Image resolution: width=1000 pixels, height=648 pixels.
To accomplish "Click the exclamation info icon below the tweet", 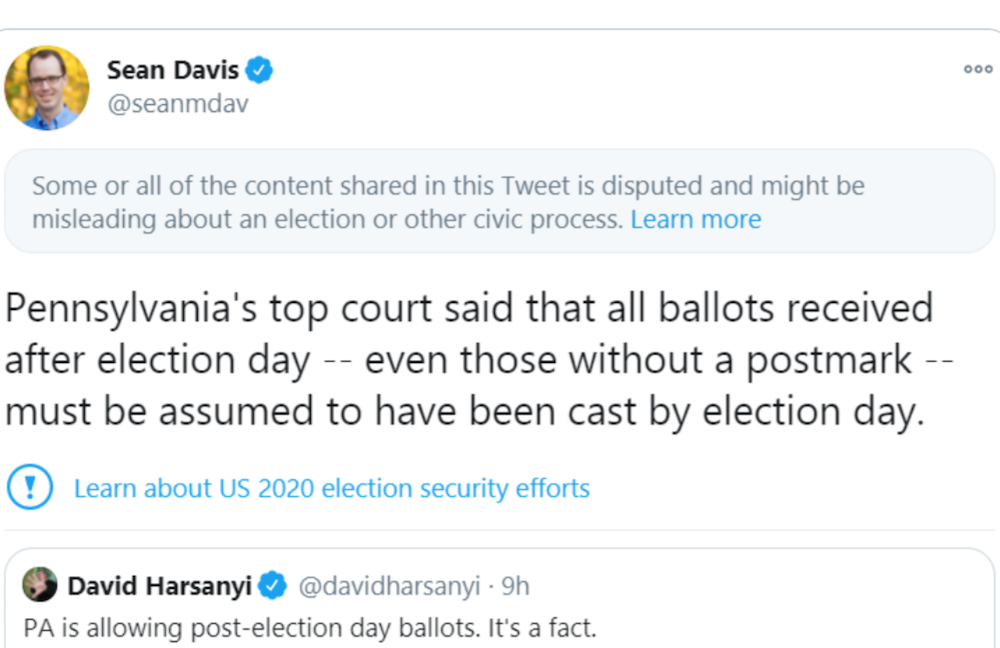I will coord(30,488).
